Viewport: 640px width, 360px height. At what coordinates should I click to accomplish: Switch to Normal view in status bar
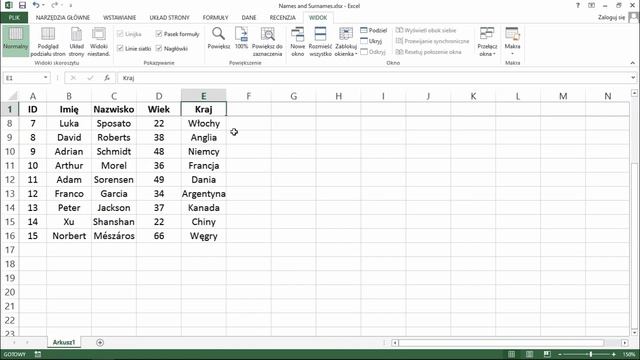click(x=511, y=354)
